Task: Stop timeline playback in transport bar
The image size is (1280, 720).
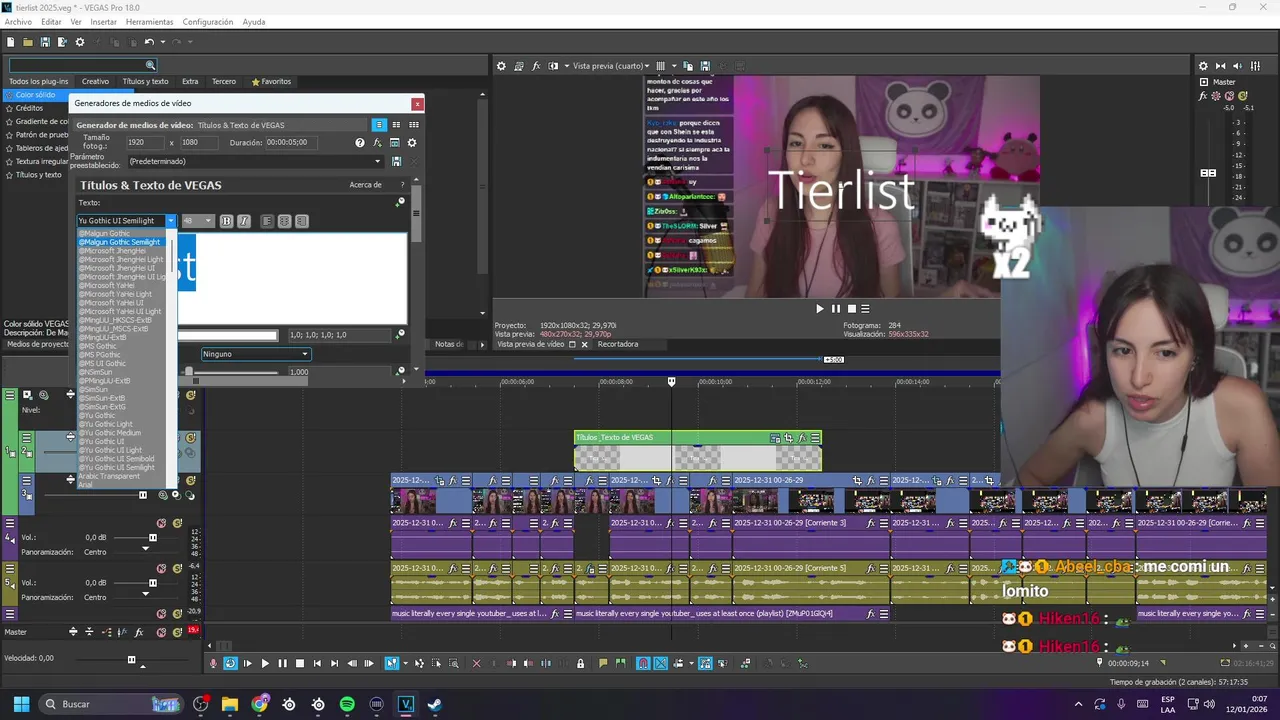Action: tap(299, 663)
